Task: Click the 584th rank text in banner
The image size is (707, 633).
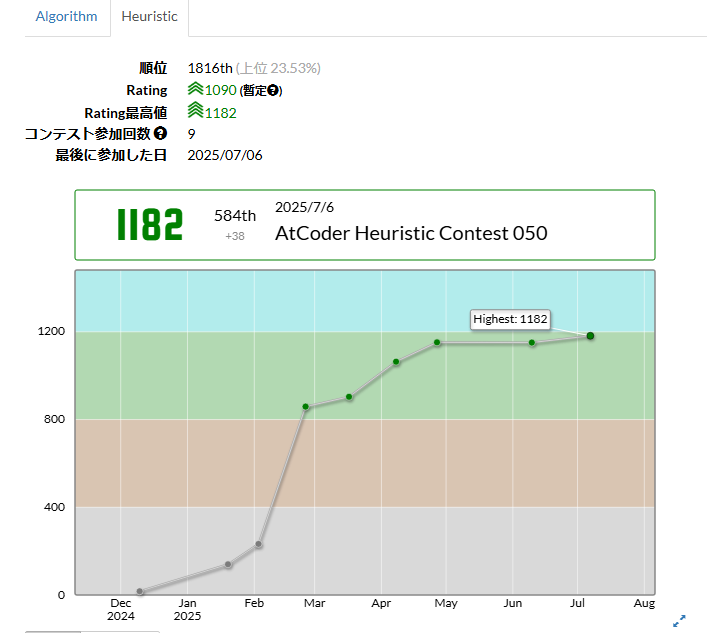Action: pyautogui.click(x=235, y=216)
